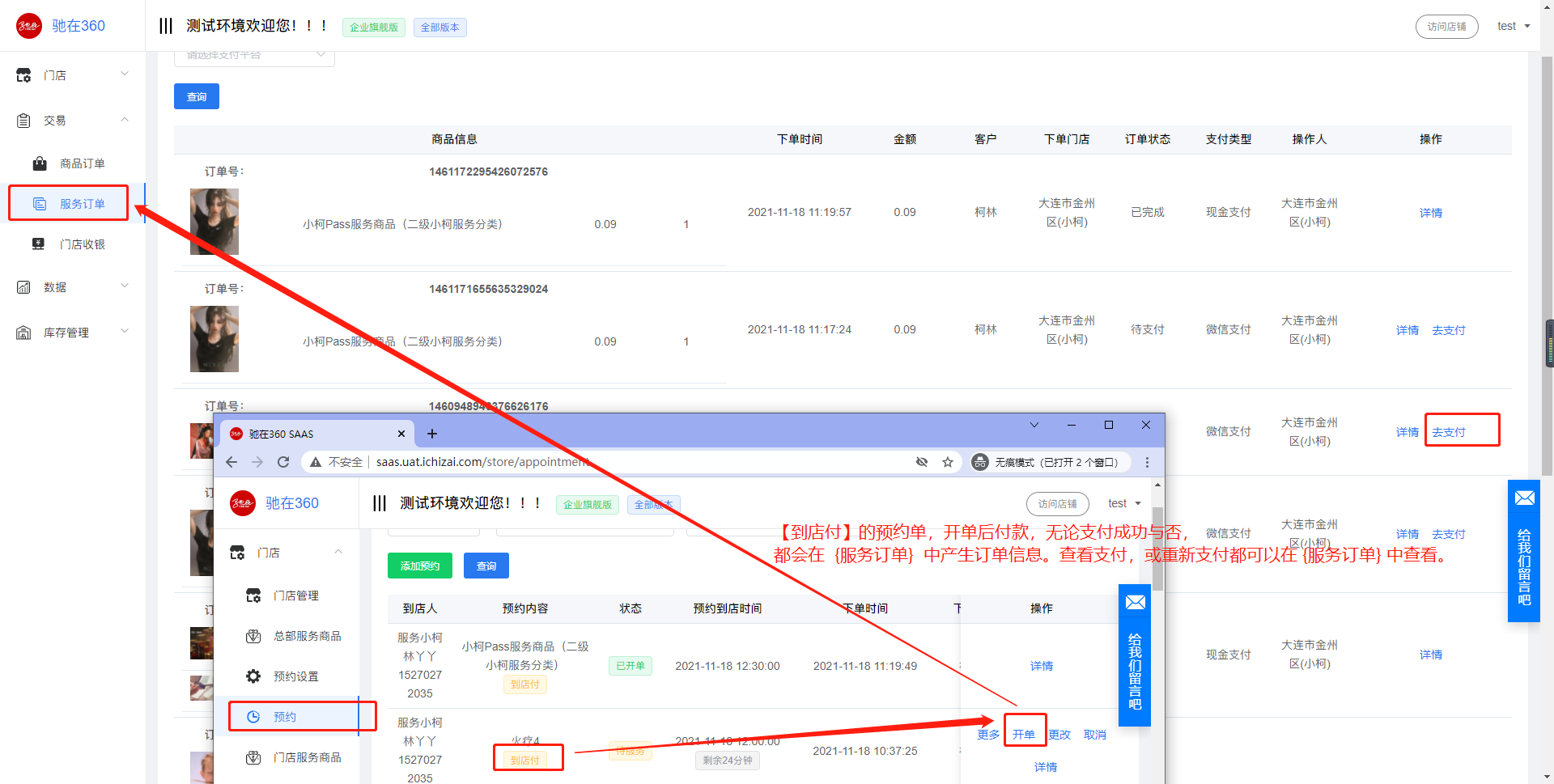Screen dimensions: 1554x784
Task: Click the 驰在360 logo in main window
Action: click(x=62, y=26)
